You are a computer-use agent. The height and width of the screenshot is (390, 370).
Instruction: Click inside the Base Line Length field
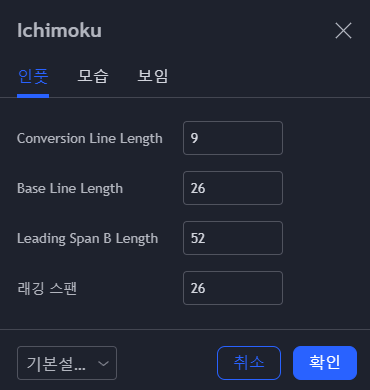click(x=233, y=188)
